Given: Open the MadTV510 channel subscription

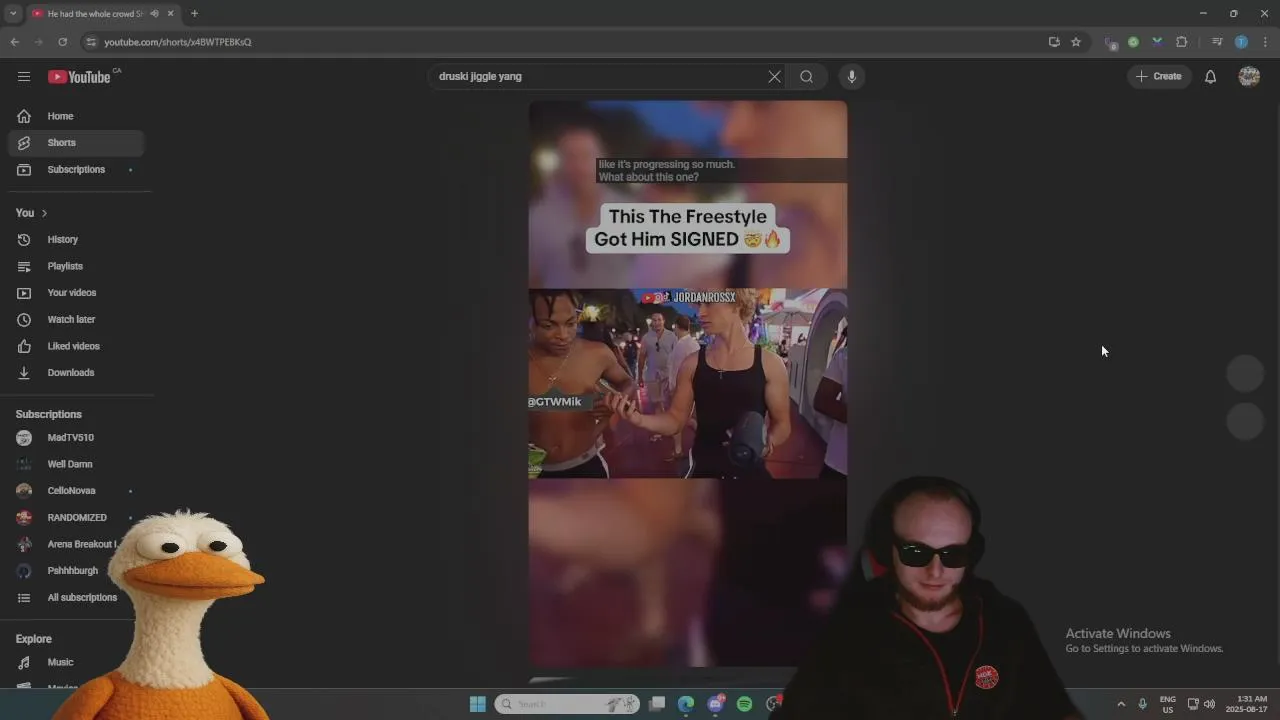Looking at the screenshot, I should click(x=76, y=438).
